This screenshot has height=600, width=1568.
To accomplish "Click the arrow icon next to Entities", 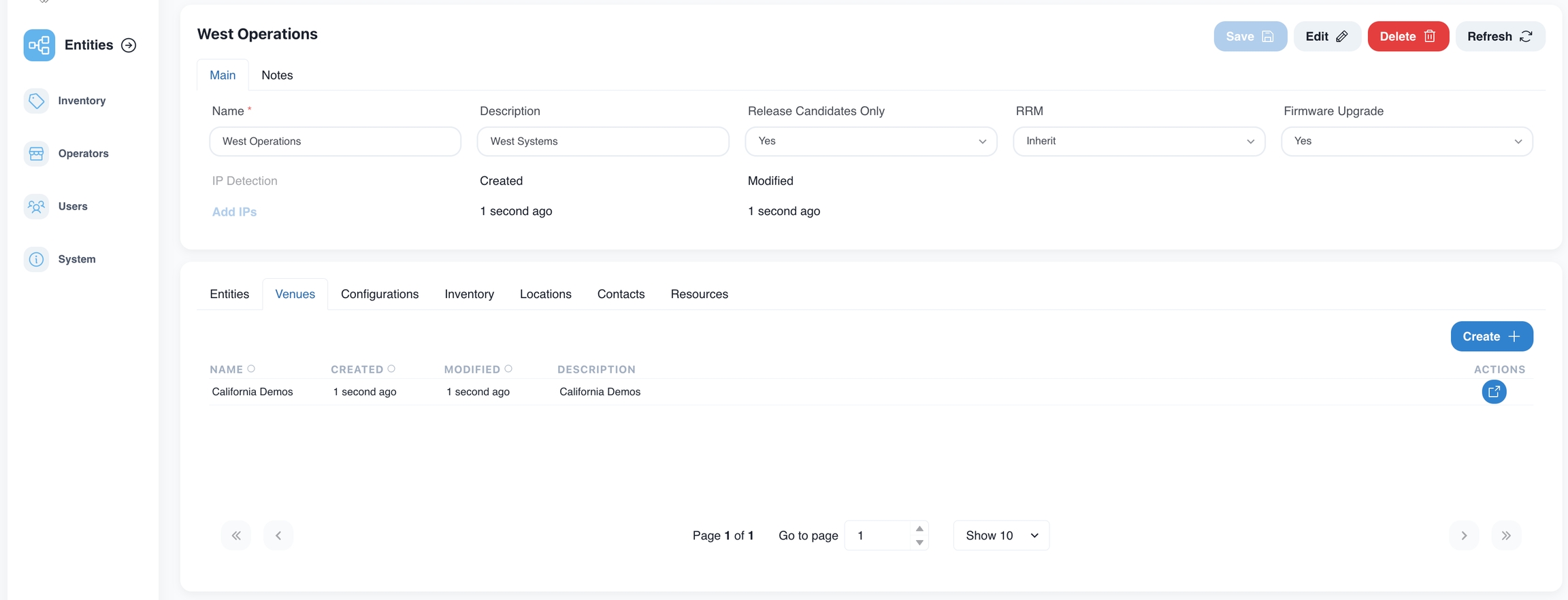I will [x=129, y=46].
